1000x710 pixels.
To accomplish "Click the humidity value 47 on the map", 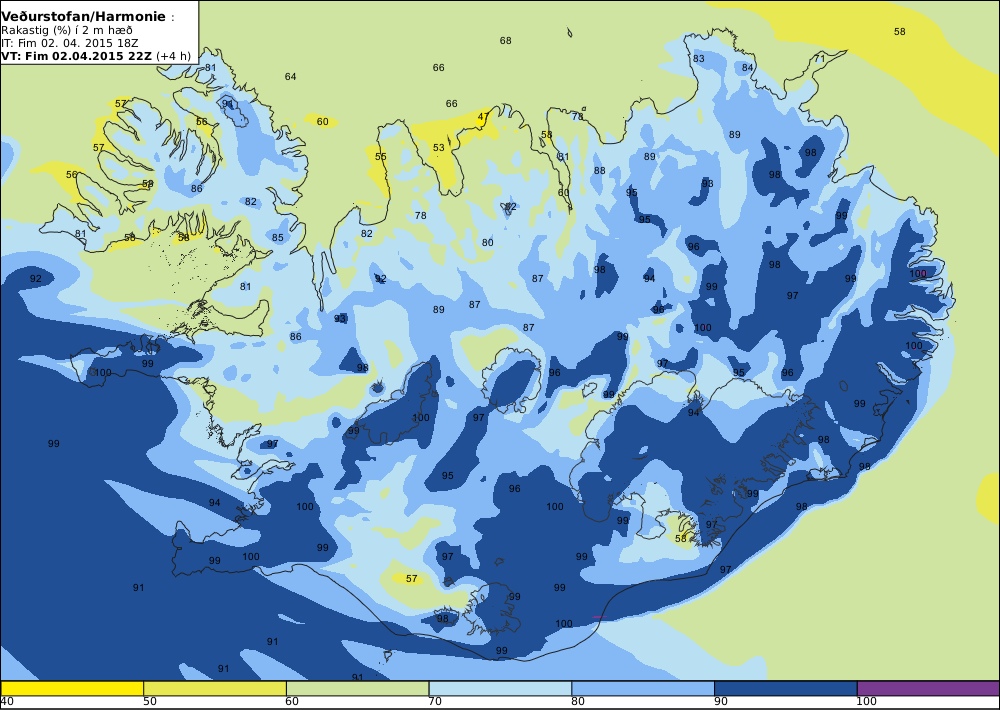I will click(483, 117).
